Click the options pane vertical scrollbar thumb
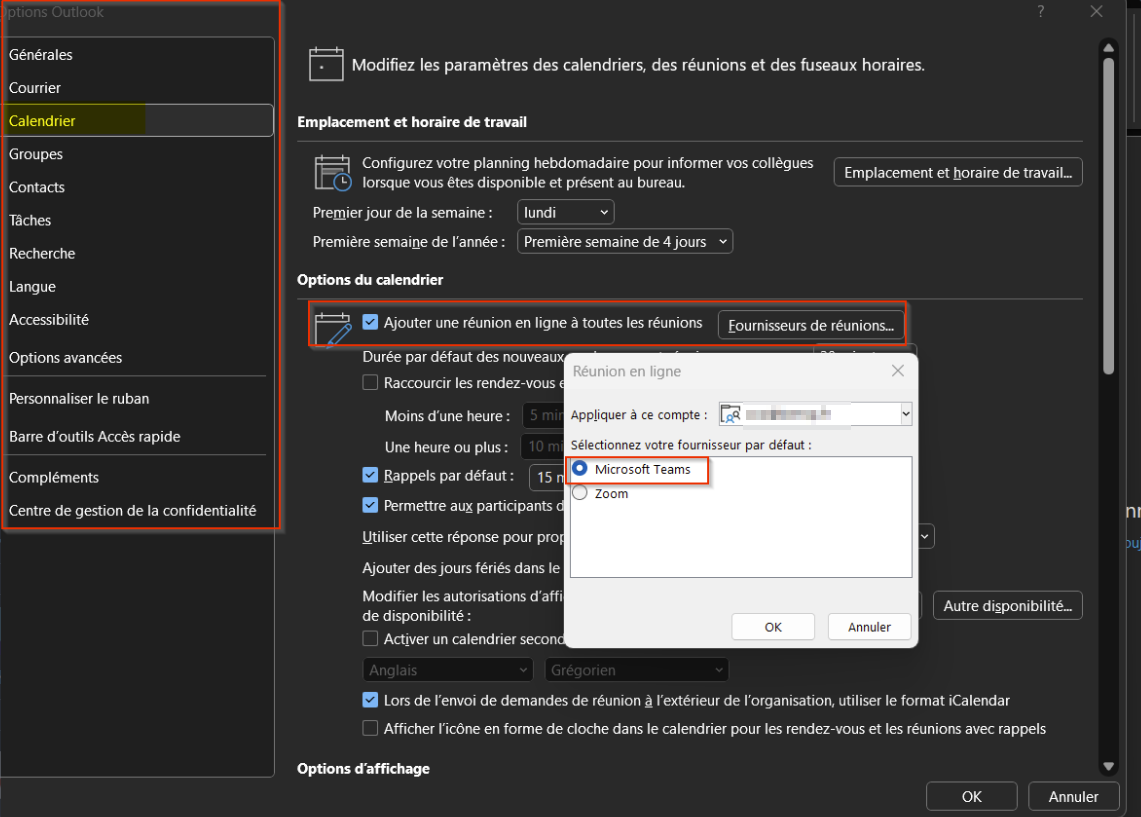Viewport: 1141px width, 817px height. (1108, 216)
